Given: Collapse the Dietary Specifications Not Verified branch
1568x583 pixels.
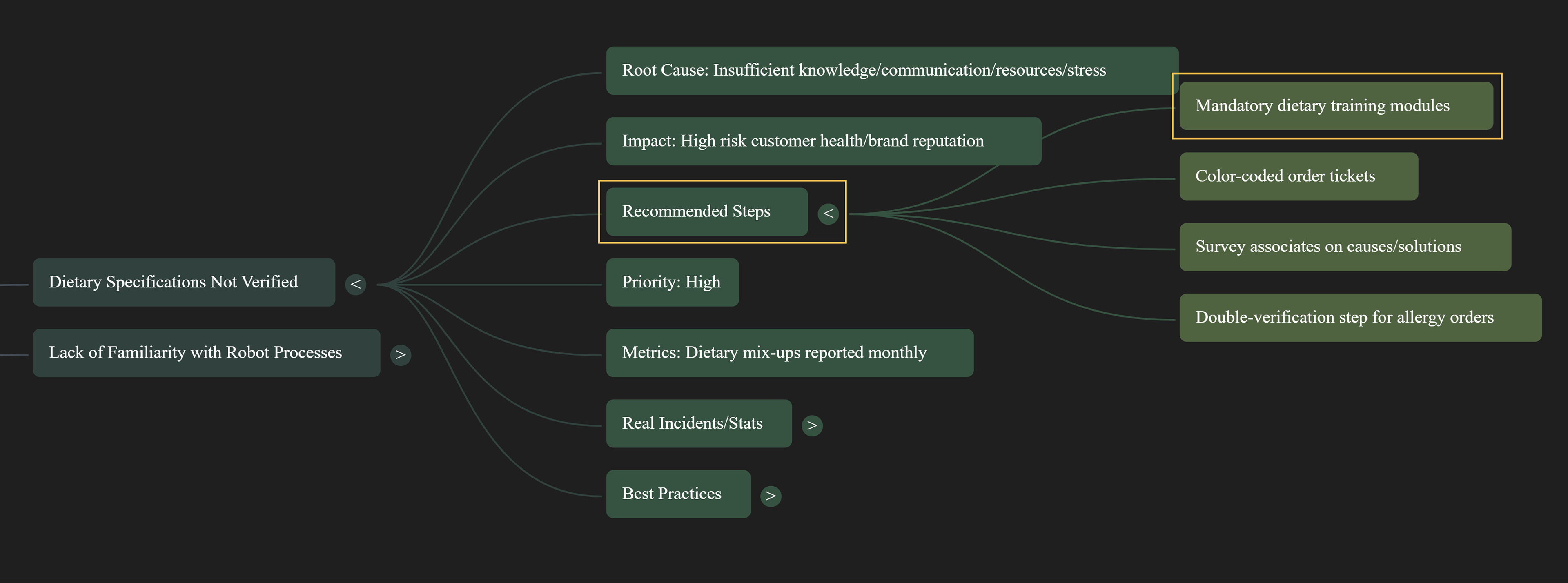Looking at the screenshot, I should pyautogui.click(x=356, y=284).
